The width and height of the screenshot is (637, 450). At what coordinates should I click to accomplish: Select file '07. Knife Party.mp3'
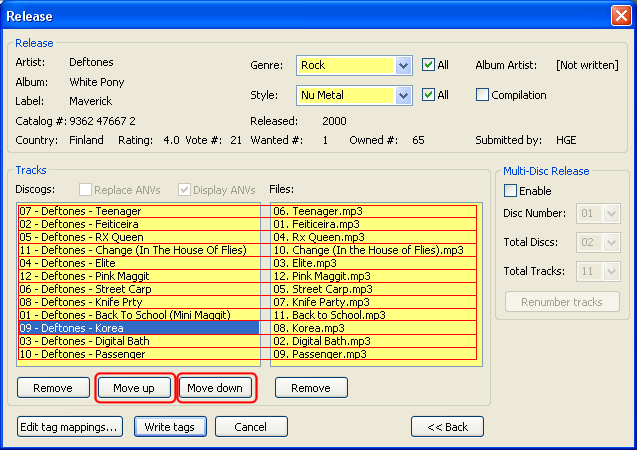click(x=374, y=302)
